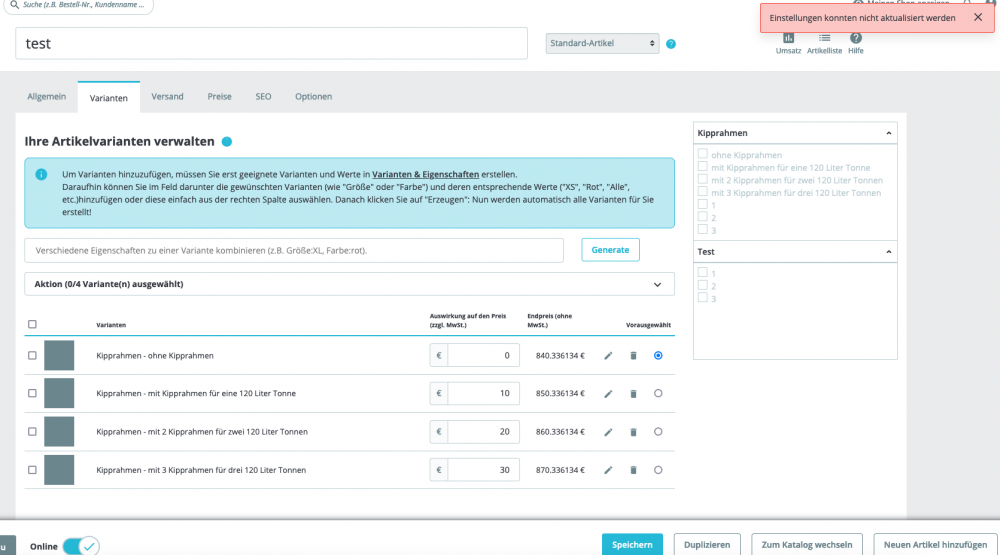The image size is (1000, 555).
Task: Open the Standard-Artikel type dropdown
Action: point(602,43)
